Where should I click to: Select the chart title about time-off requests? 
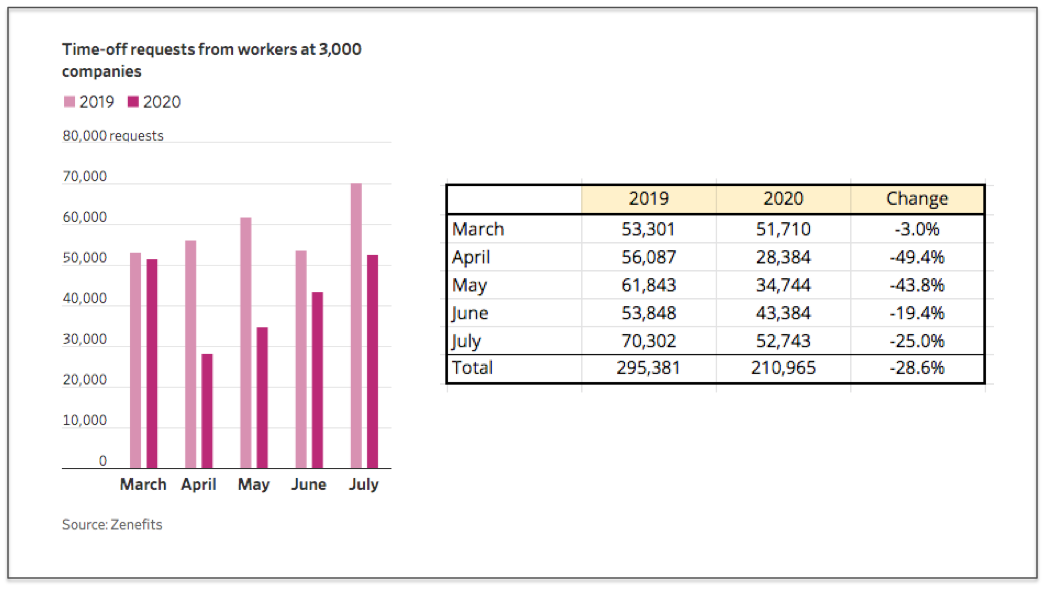(x=211, y=60)
